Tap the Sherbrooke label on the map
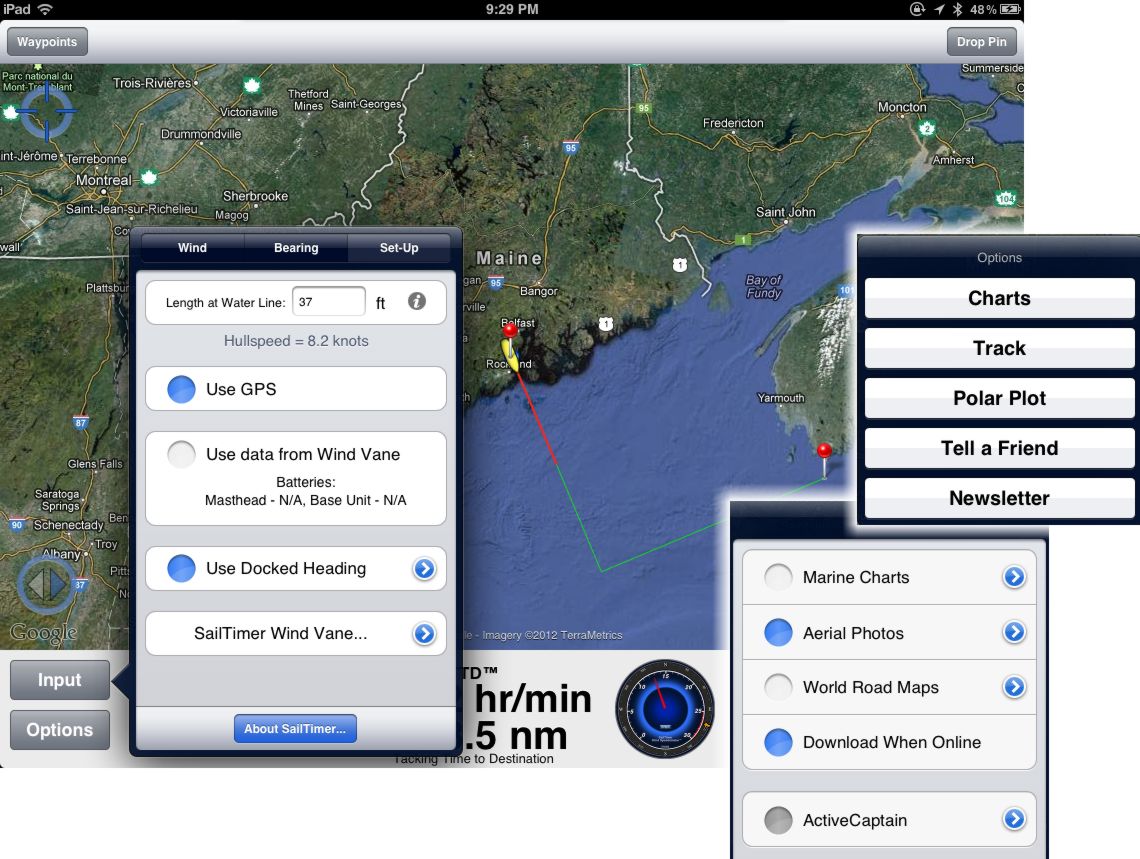Viewport: 1140px width, 859px height. pos(255,196)
